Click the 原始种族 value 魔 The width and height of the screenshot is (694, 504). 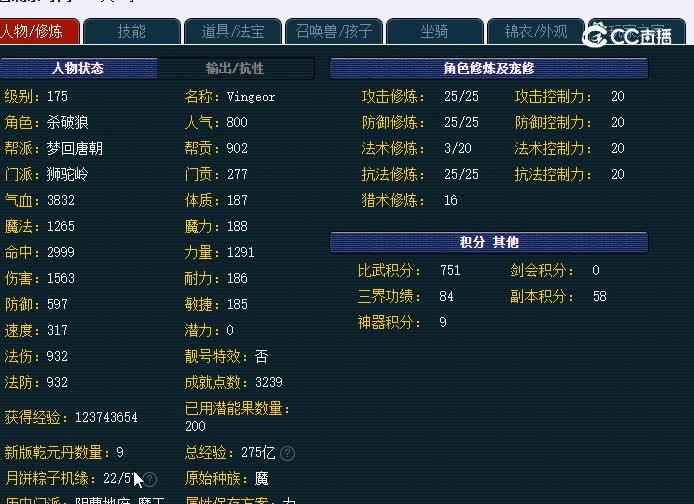[262, 479]
